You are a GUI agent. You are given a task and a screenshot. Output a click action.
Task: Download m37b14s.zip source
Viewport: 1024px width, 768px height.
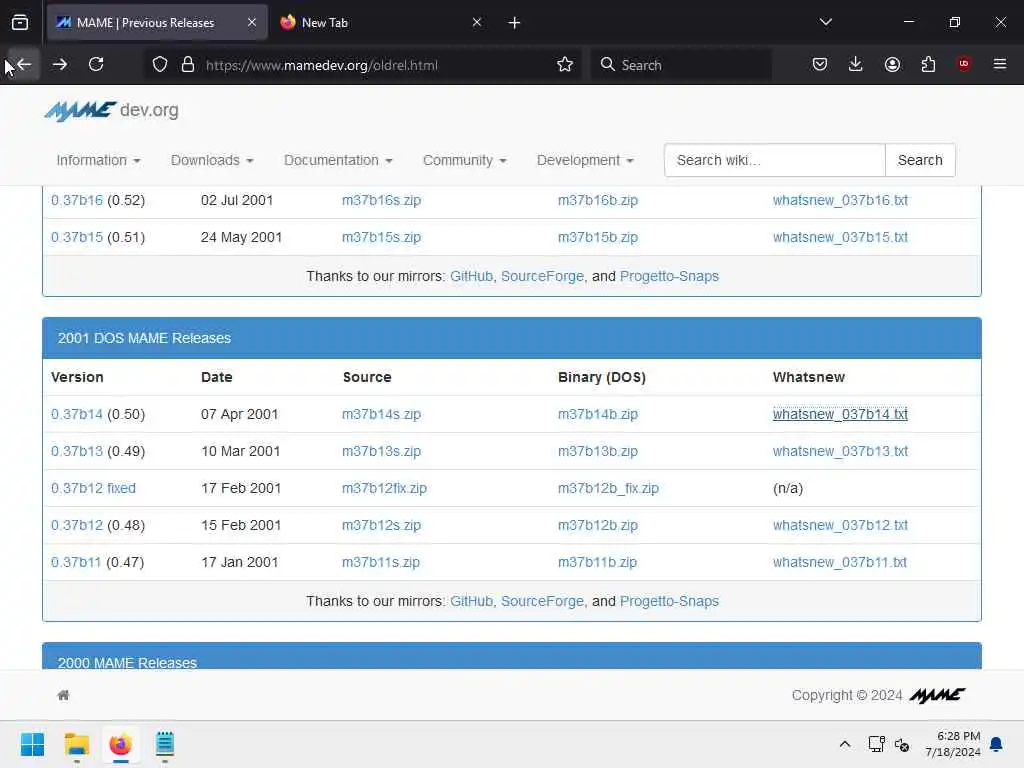[381, 414]
